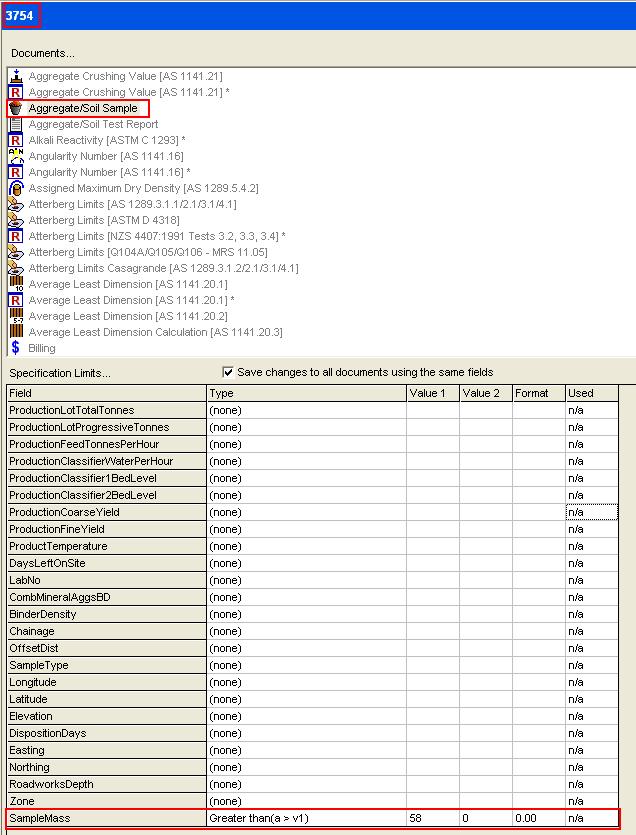
Task: Click the Atterberg Limits [ASTM D 4318] icon
Action: coord(16,220)
